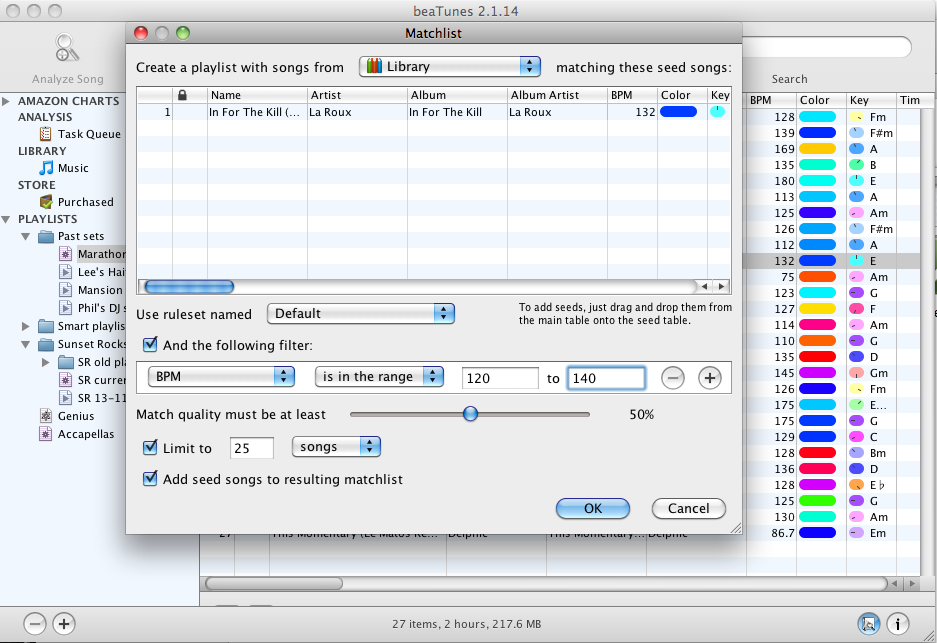Disable 'Add seed songs to resulting matchlist'
The height and width of the screenshot is (643, 937).
(150, 479)
